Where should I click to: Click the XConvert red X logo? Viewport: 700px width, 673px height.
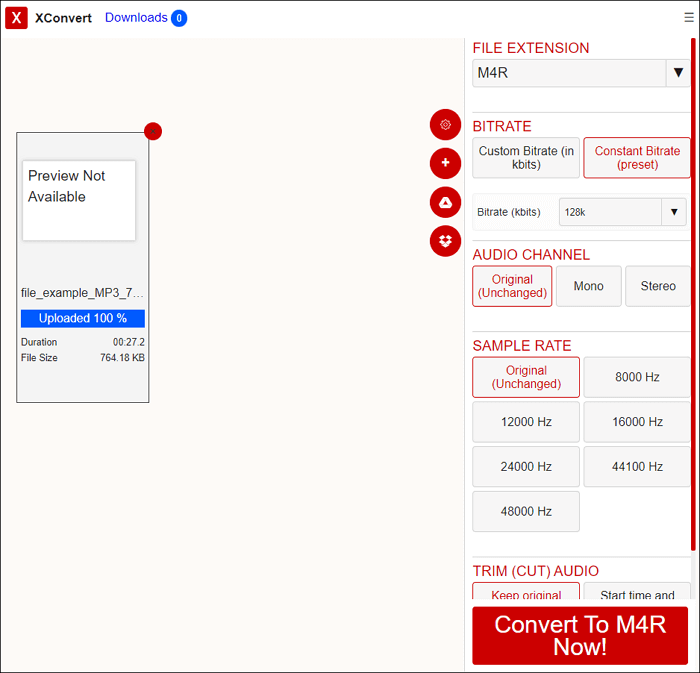[x=16, y=18]
